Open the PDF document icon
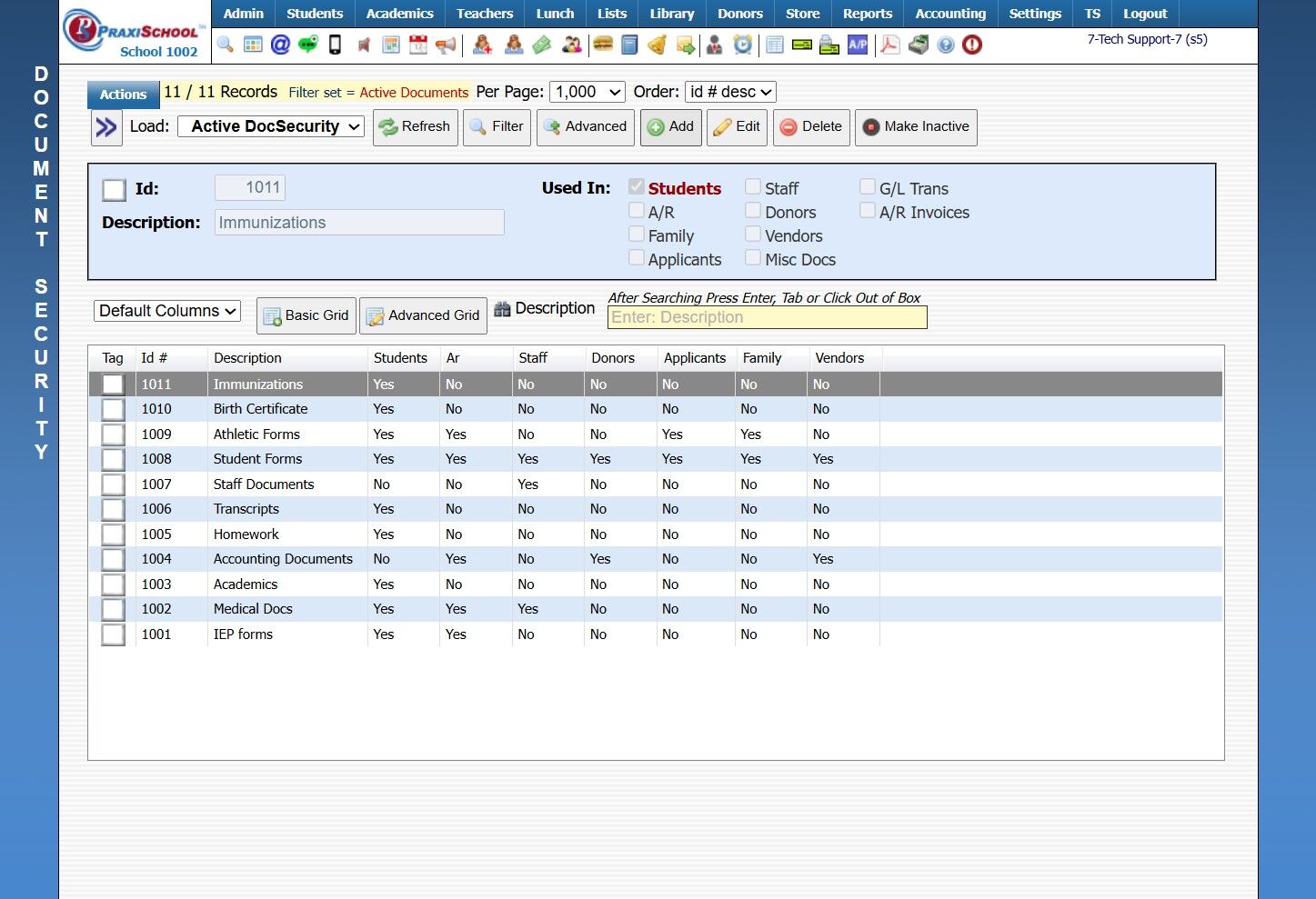 pos(889,45)
